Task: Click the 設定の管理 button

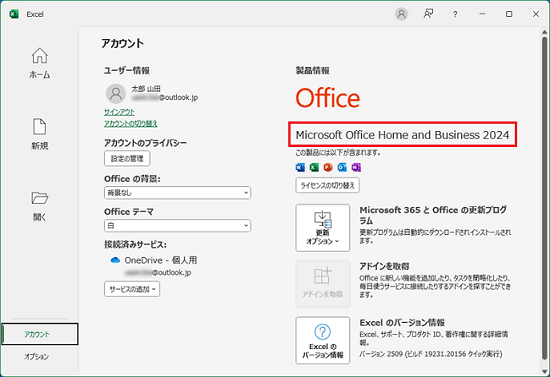Action: point(127,159)
